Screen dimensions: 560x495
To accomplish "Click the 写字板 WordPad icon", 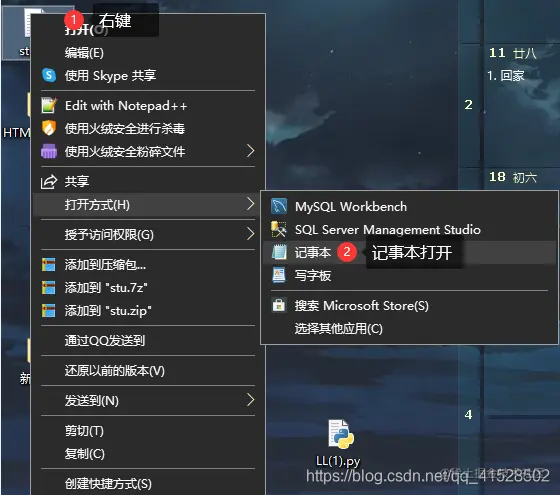I will pyautogui.click(x=279, y=275).
